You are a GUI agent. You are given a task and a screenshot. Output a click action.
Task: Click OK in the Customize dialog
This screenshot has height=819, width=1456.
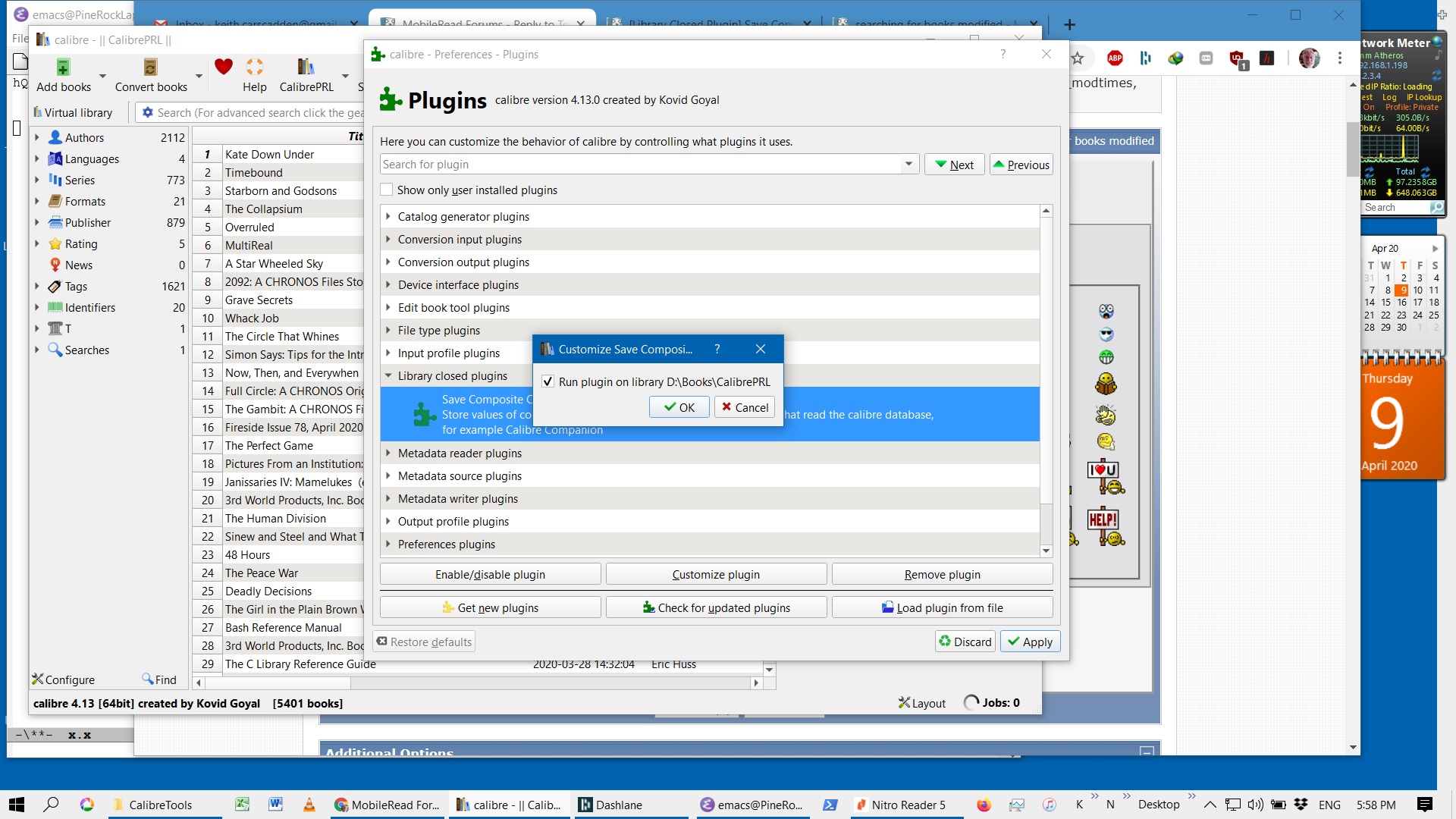tap(679, 407)
